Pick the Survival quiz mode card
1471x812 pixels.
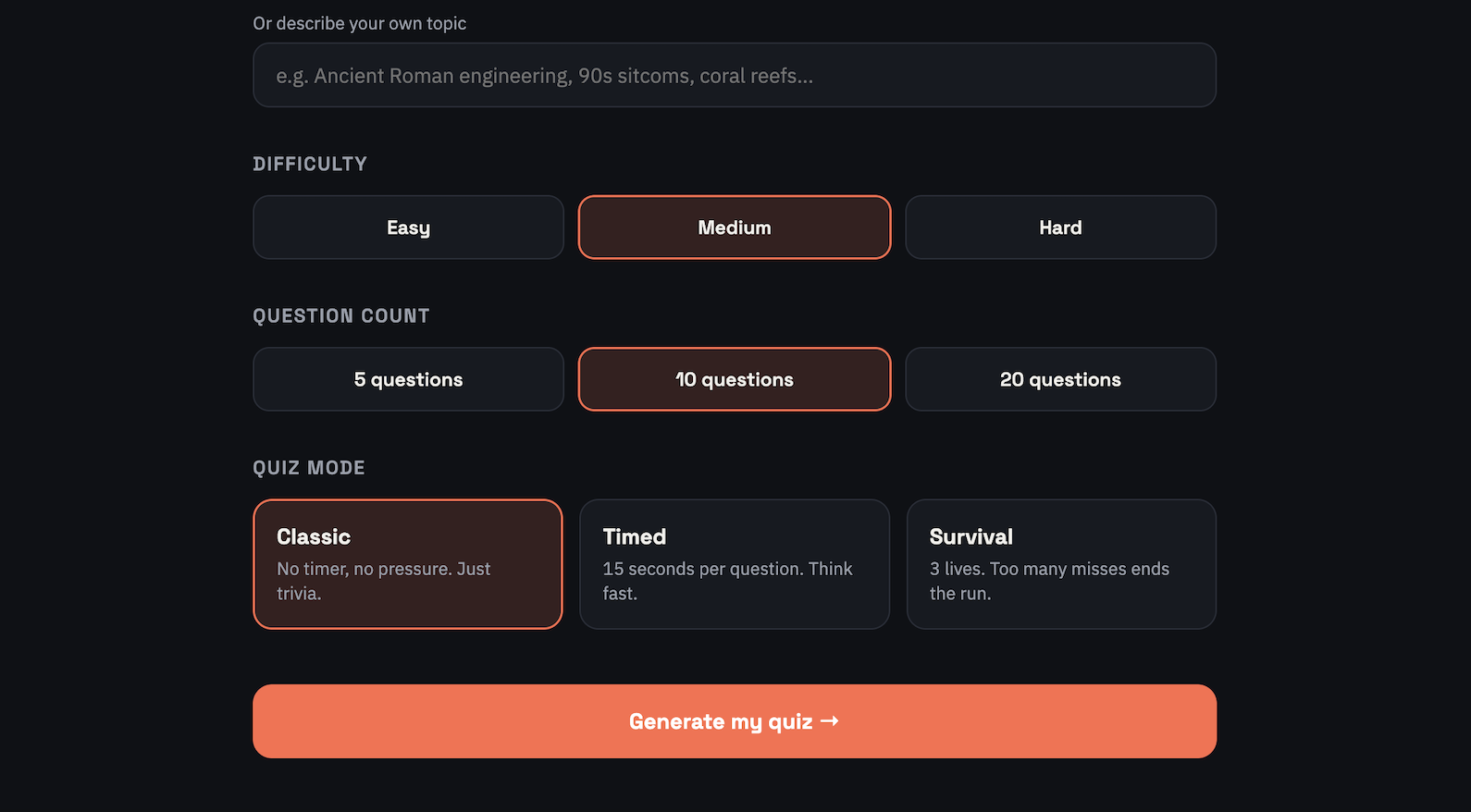pos(1061,564)
